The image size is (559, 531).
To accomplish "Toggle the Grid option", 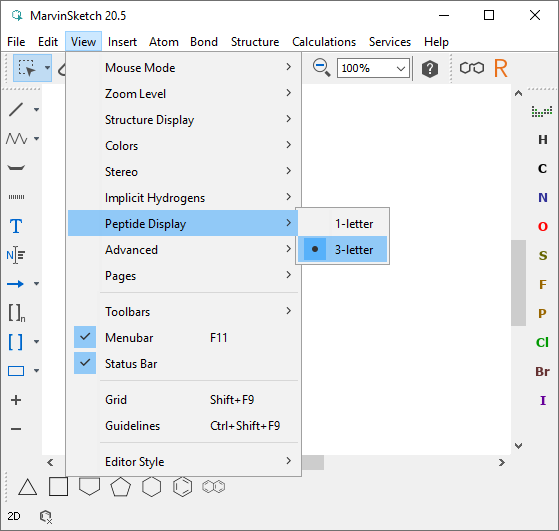I will coord(183,400).
